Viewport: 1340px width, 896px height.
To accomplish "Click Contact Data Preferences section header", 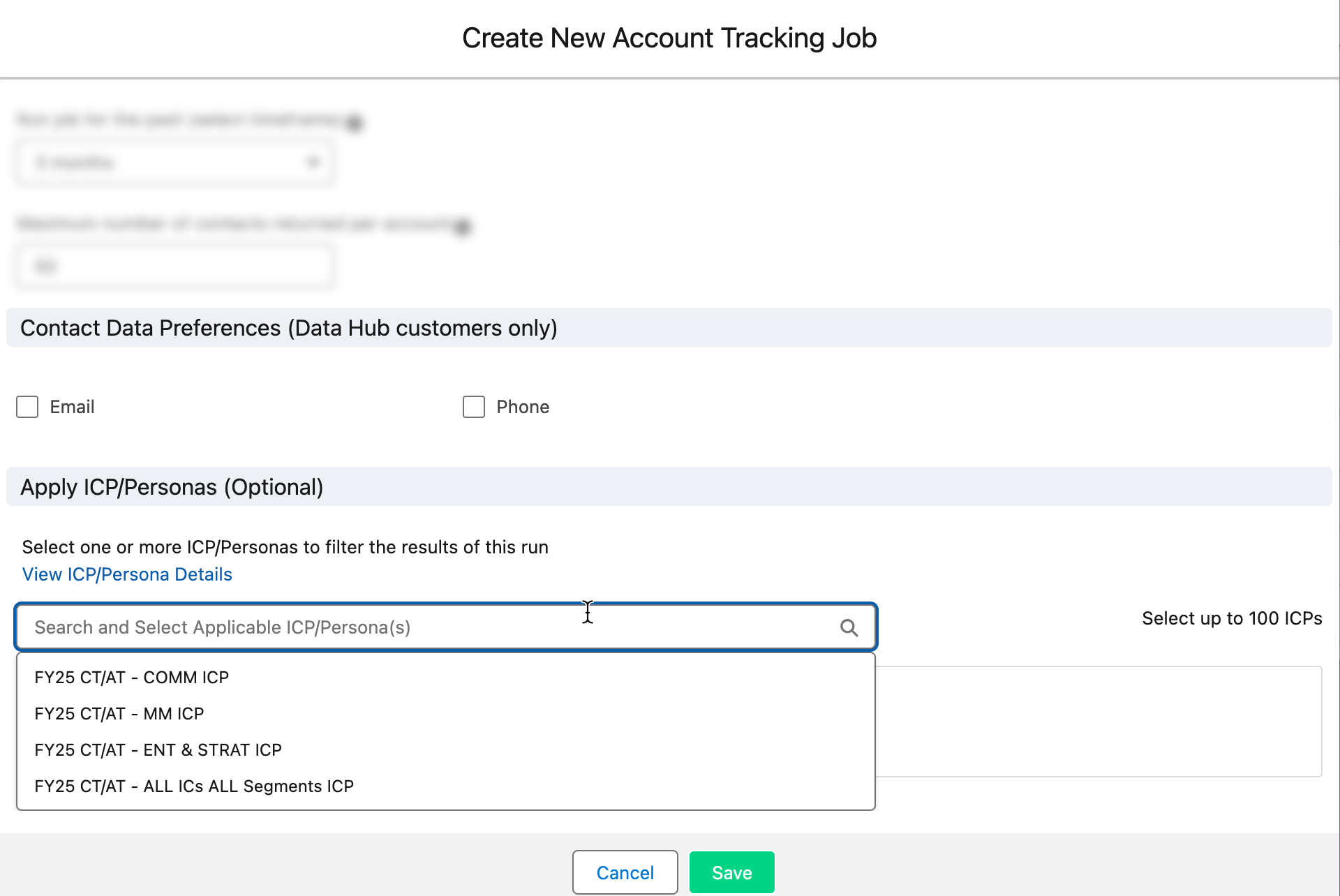I will point(289,328).
